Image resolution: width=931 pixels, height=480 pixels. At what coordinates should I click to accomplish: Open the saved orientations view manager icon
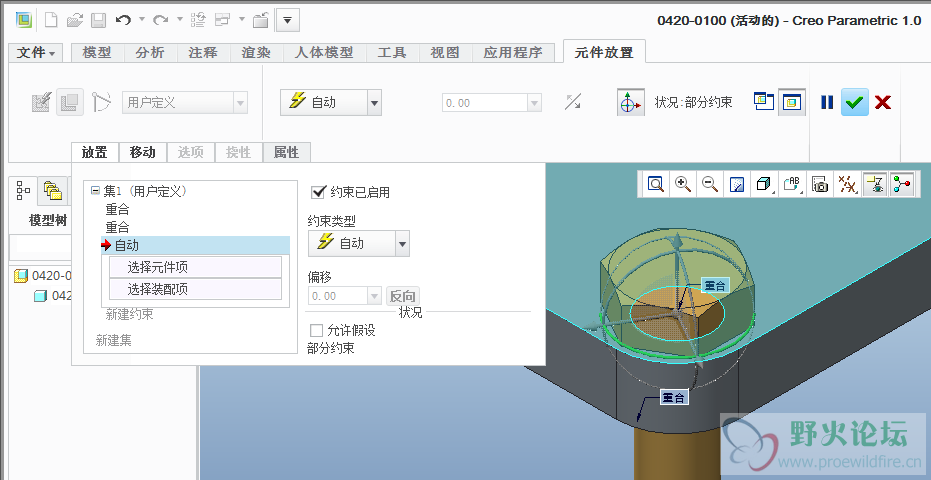(791, 184)
